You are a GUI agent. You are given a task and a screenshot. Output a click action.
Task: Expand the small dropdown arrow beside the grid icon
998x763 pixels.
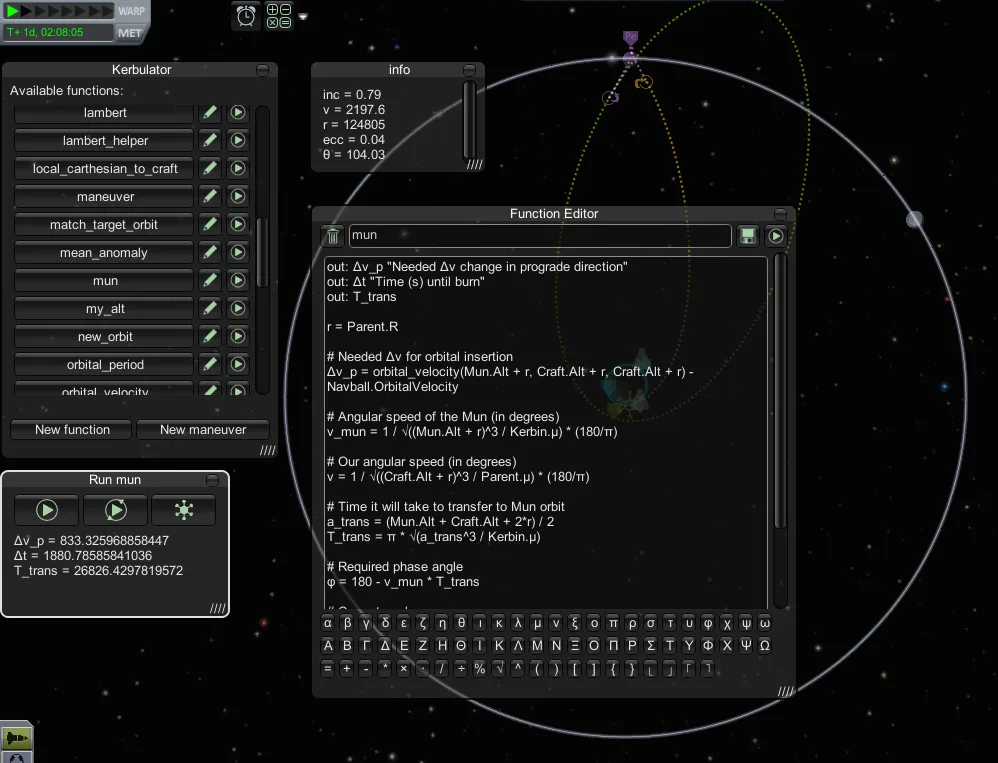[303, 17]
